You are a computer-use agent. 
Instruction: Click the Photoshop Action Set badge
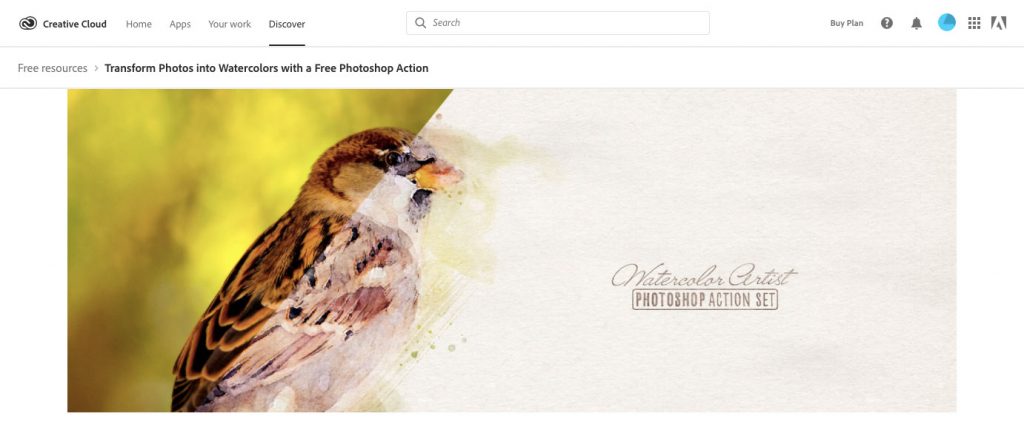(x=705, y=300)
